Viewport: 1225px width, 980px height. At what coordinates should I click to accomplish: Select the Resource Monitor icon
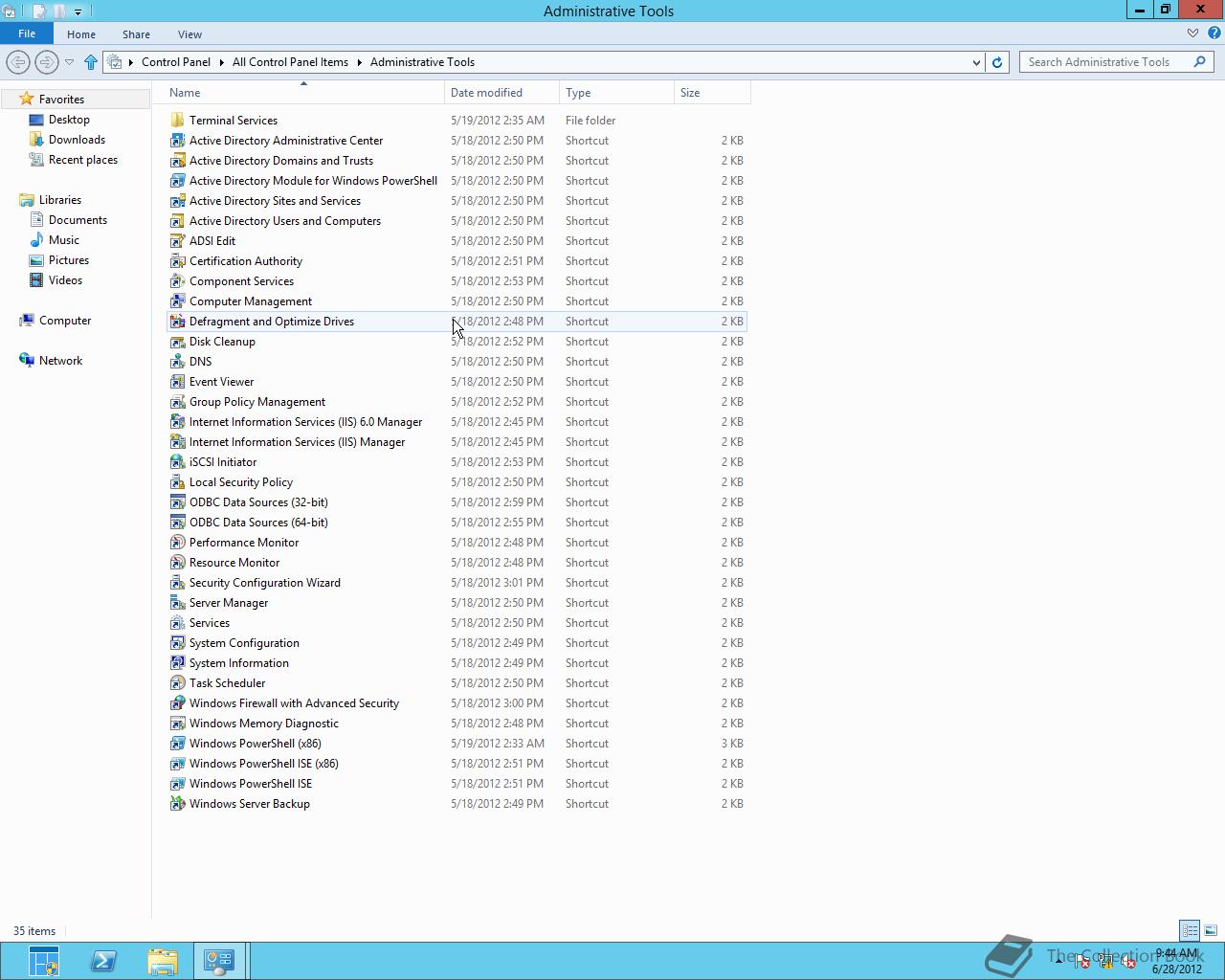click(177, 563)
